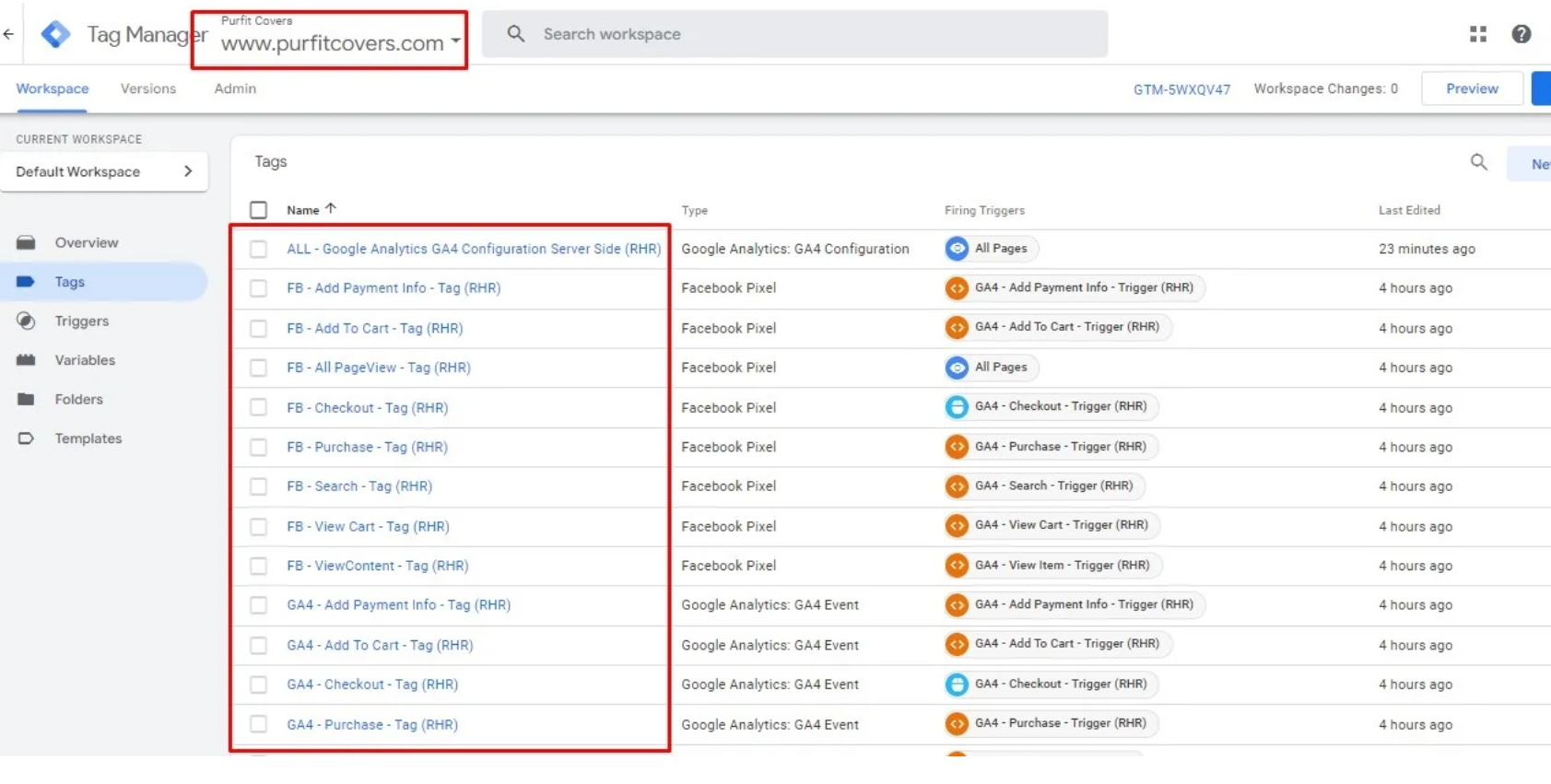Toggle the select all tags checkbox
Screen dimensions: 1551x784
click(x=259, y=210)
